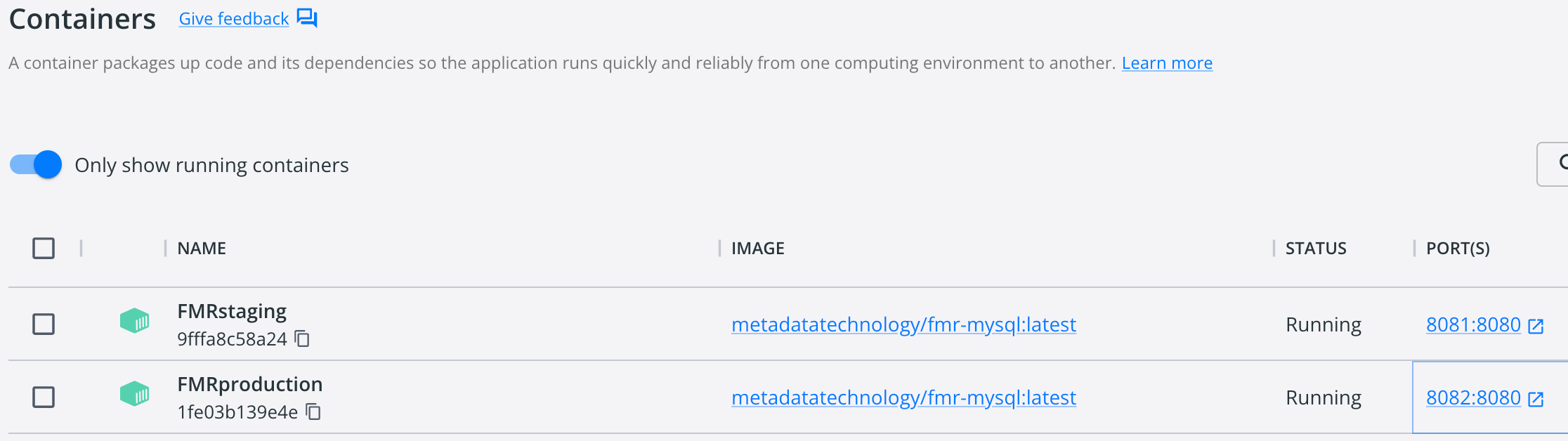Copy the FMRstaging container ID
The image size is (1568, 441).
coord(302,339)
